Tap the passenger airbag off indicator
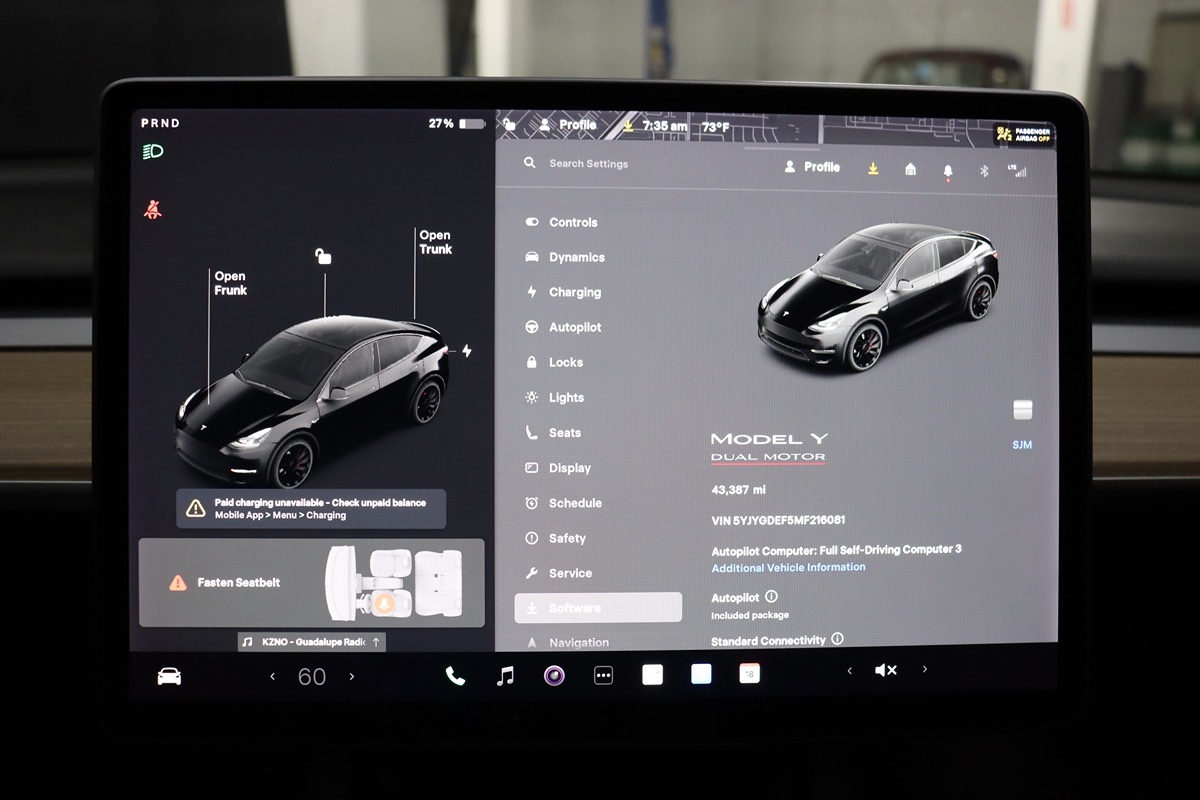 pyautogui.click(x=1024, y=134)
